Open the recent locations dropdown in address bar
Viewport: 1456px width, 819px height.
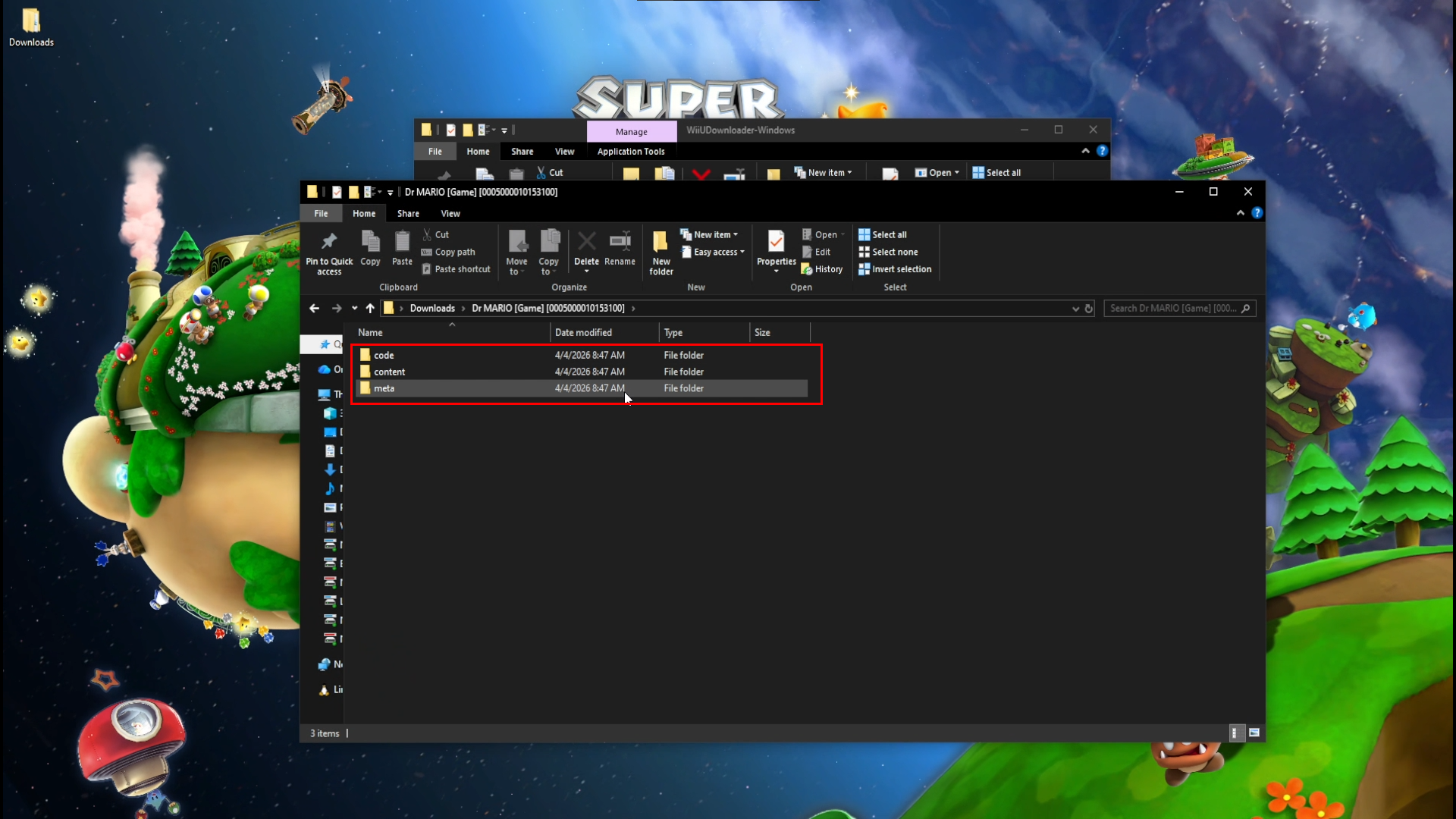coord(354,308)
